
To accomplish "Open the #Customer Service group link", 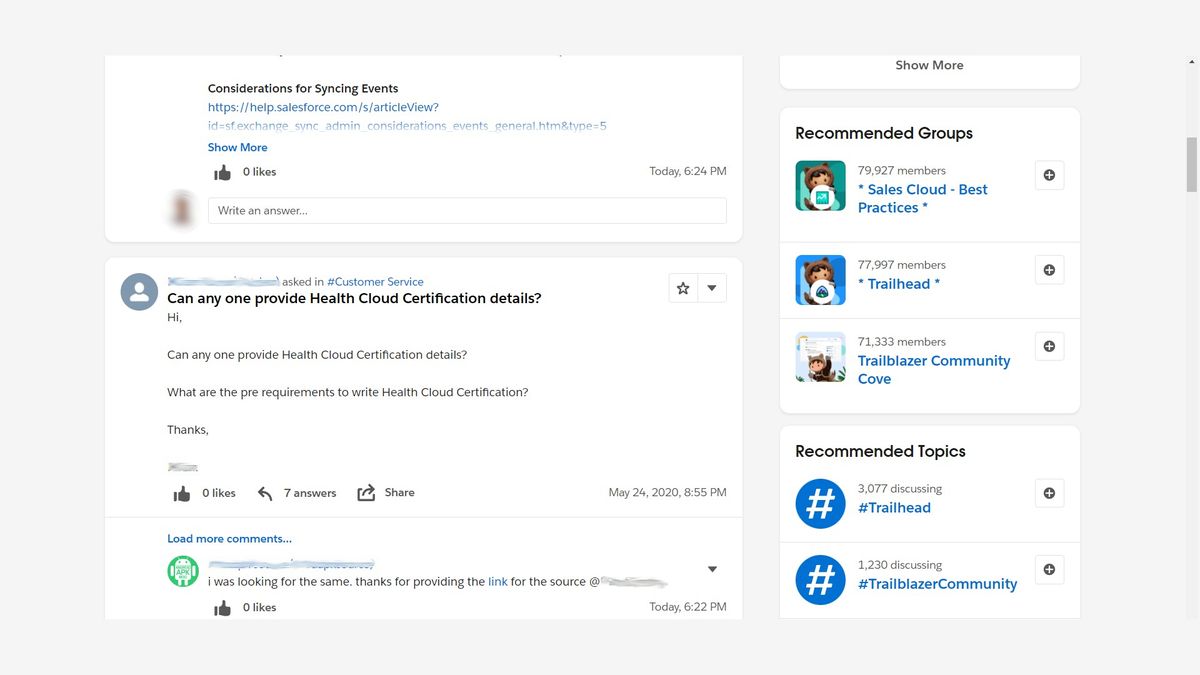I will tap(375, 281).
